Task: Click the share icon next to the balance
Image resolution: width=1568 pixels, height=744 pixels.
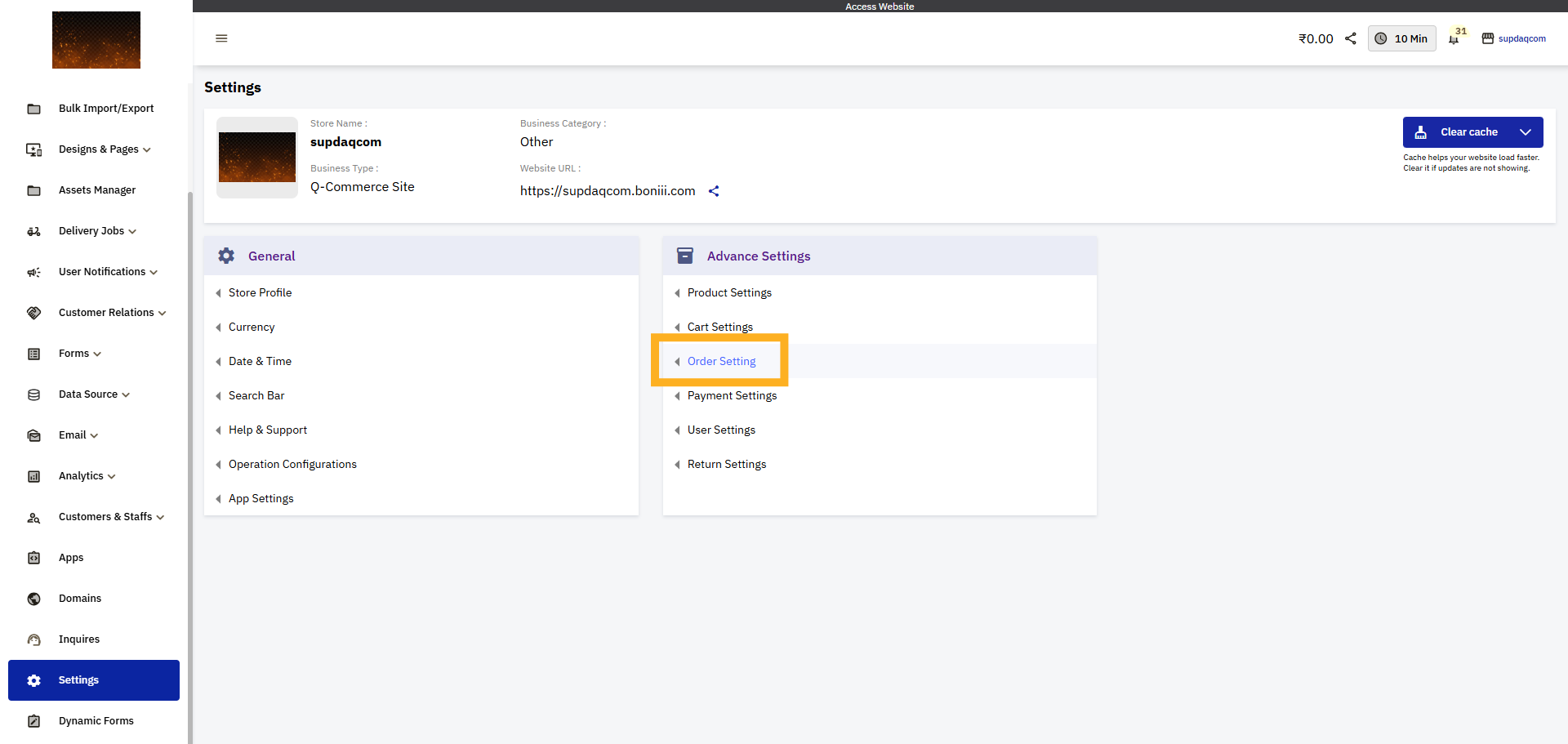Action: (x=1351, y=38)
